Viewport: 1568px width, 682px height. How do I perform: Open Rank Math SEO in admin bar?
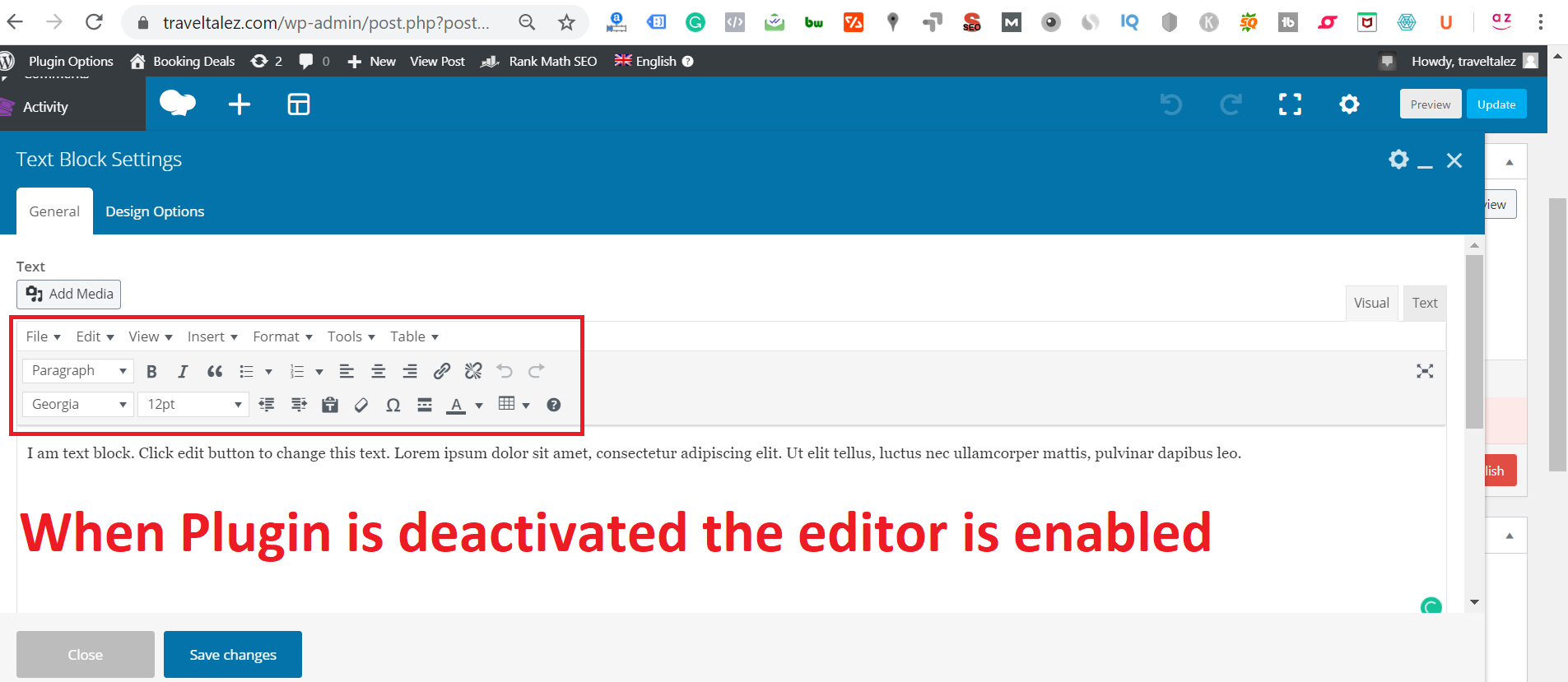539,61
